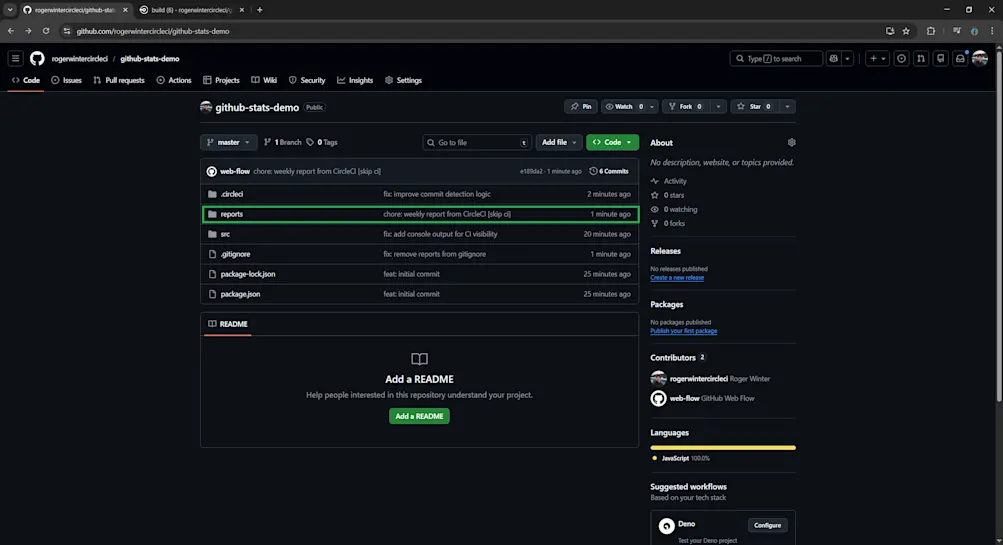Screen dimensions: 1003x545
Task: Open web-flow contributor profile
Action: click(x=684, y=398)
